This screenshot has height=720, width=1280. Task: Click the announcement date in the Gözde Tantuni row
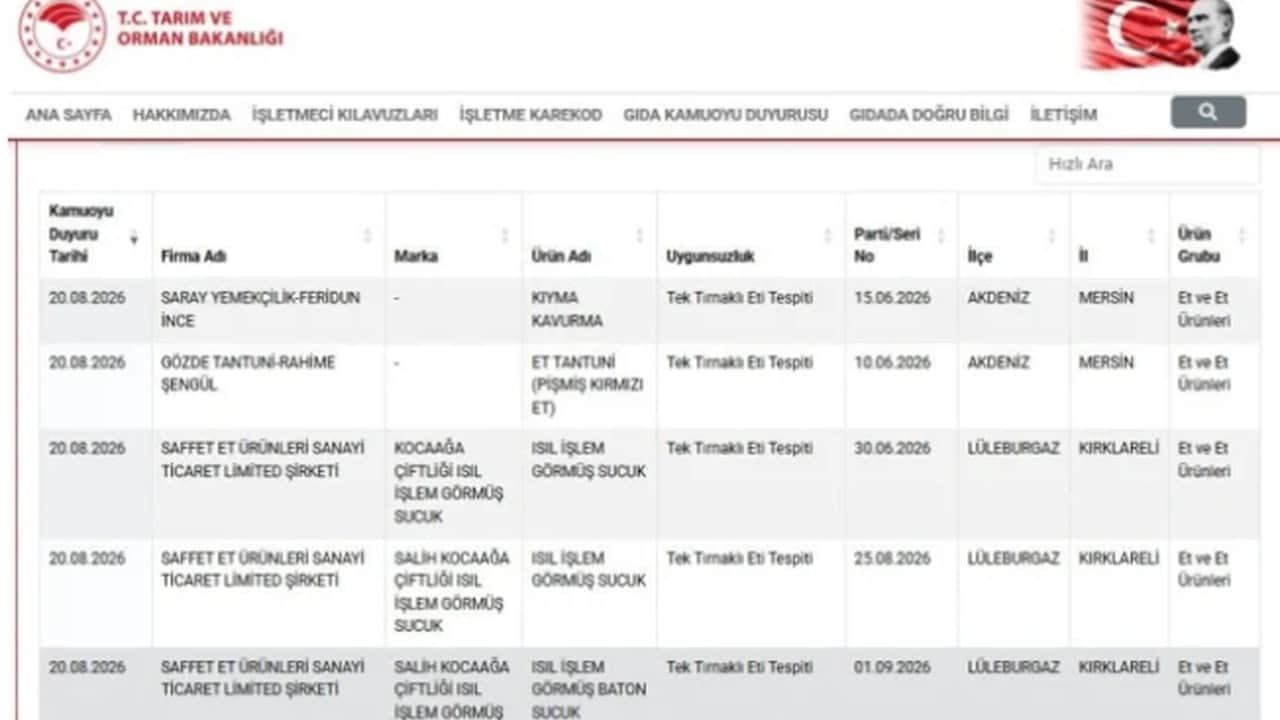(87, 362)
